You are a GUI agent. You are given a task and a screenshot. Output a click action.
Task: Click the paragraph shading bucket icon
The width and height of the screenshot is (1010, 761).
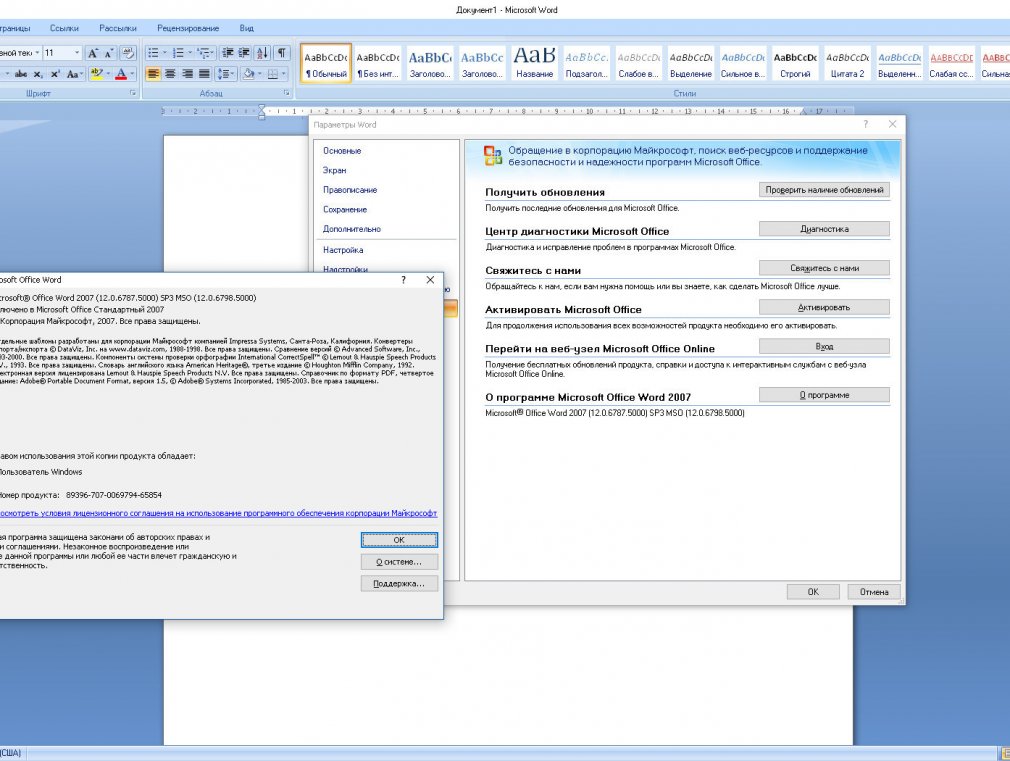click(x=248, y=74)
